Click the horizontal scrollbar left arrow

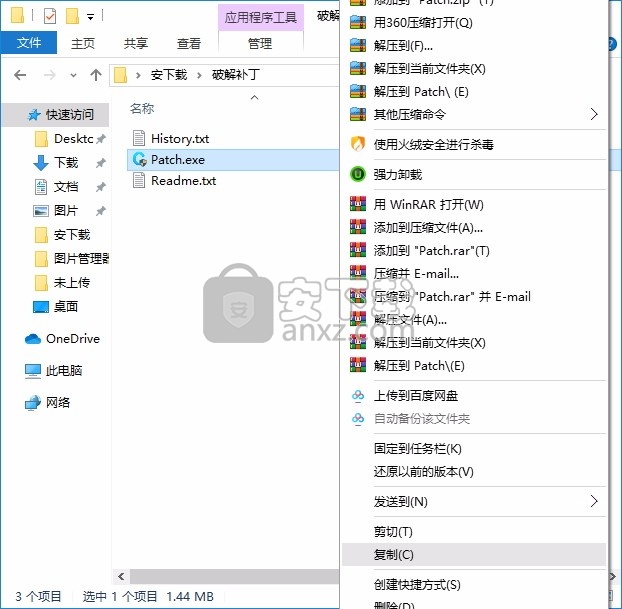tap(121, 576)
